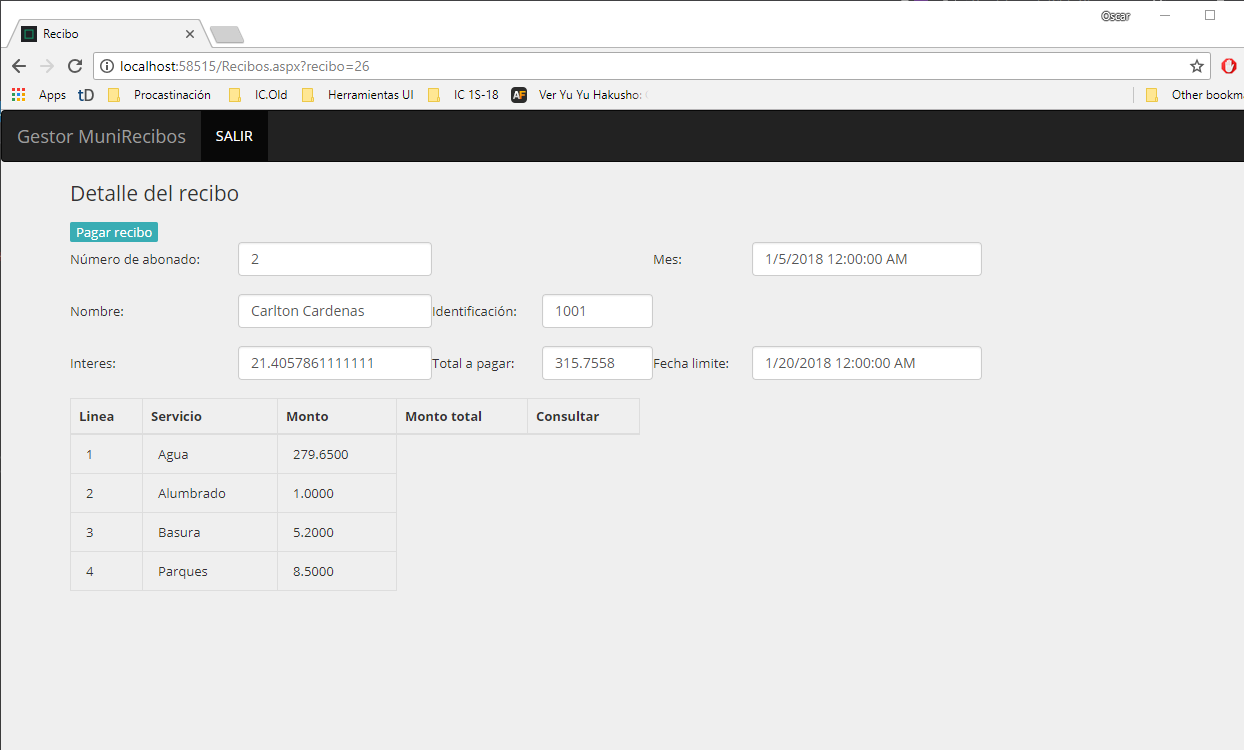
Task: Open the tD bookmark
Action: pos(86,95)
